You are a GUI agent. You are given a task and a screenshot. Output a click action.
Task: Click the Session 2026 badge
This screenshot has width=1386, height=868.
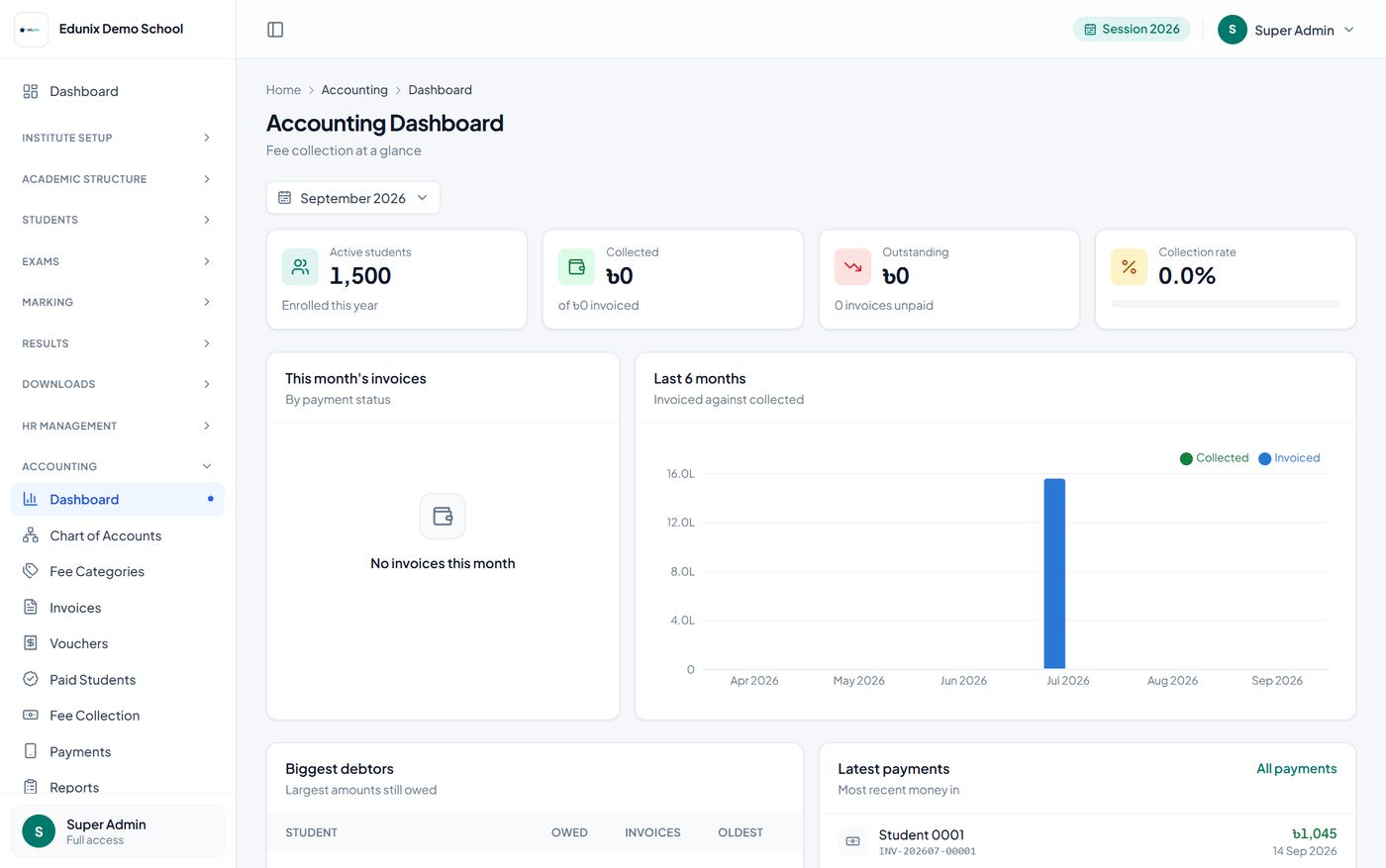coord(1132,30)
